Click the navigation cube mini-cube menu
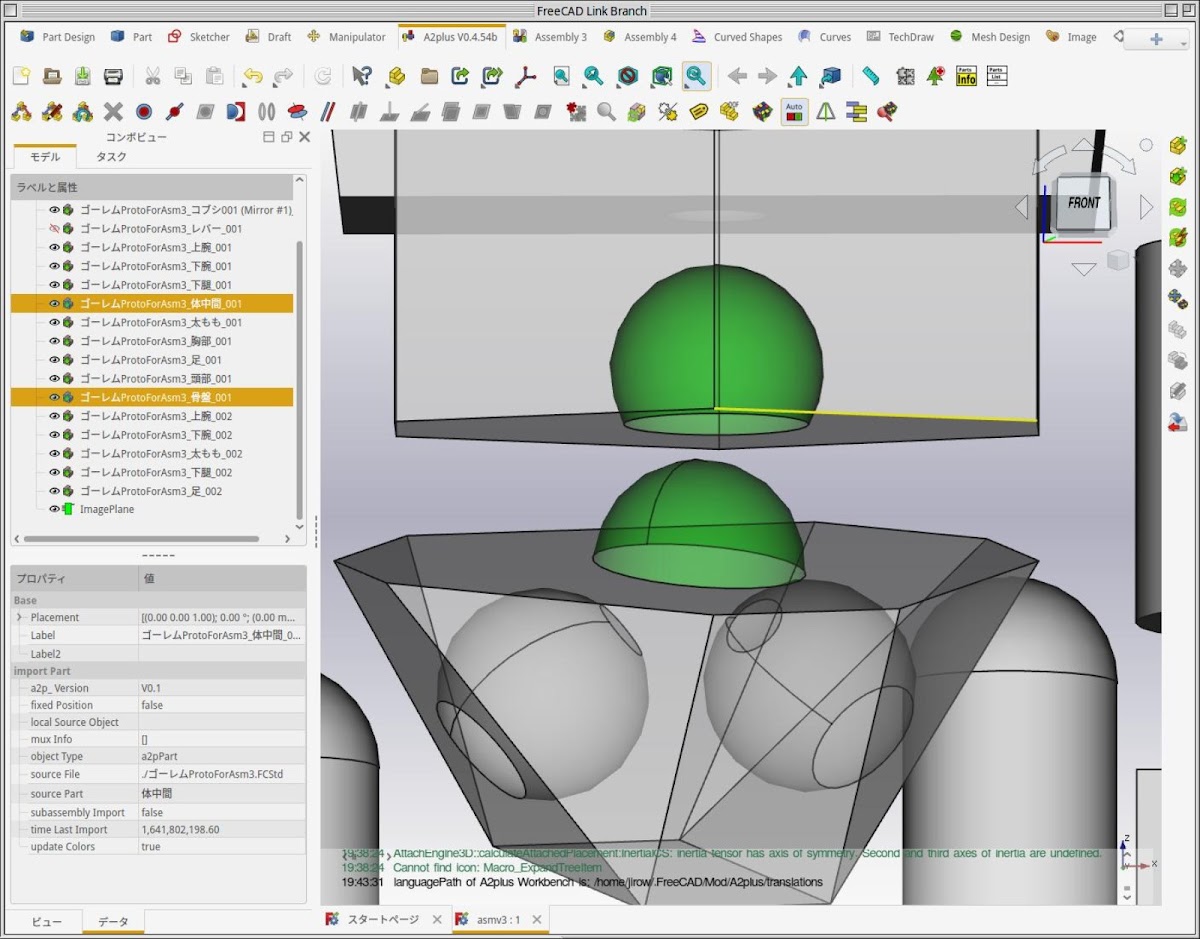This screenshot has width=1200, height=939. [1118, 261]
